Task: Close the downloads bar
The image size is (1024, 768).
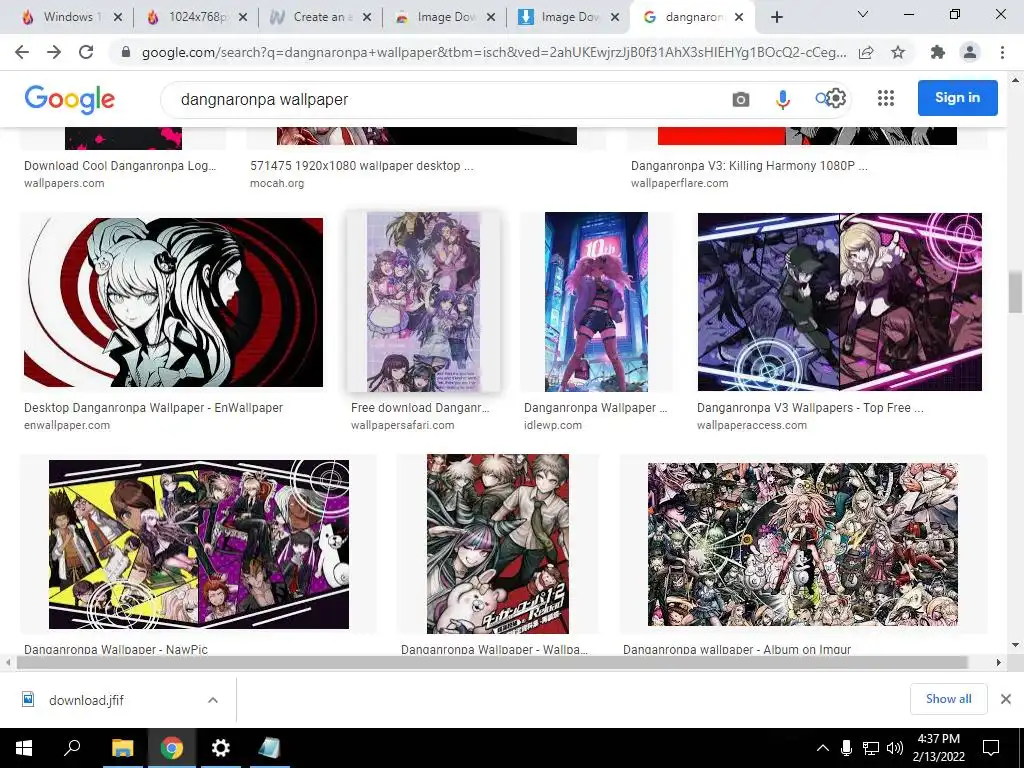Action: coord(1006,699)
